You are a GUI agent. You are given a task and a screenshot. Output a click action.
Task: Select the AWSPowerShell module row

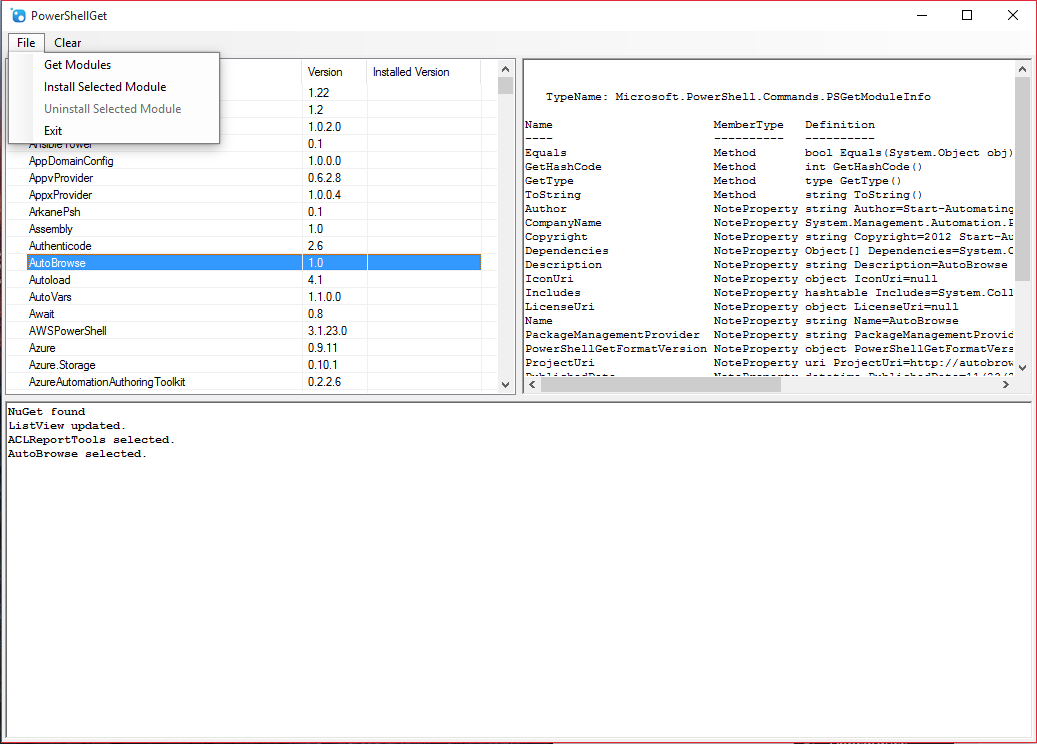pyautogui.click(x=254, y=331)
